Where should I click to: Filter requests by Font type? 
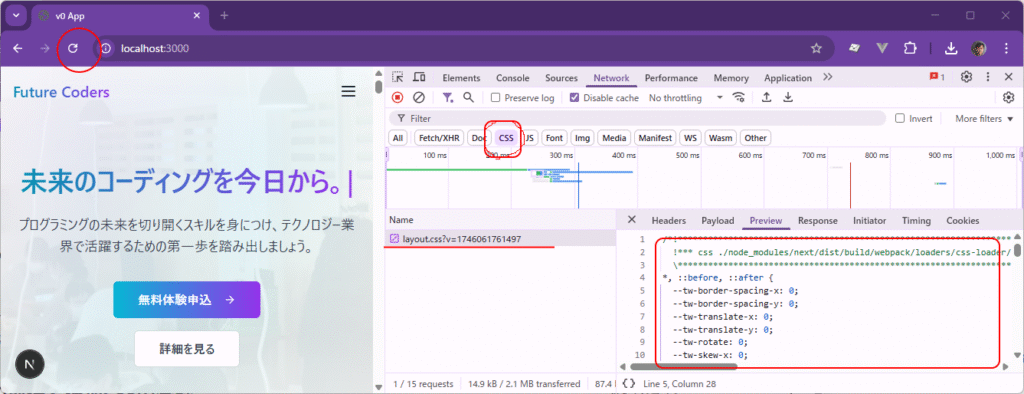(554, 138)
